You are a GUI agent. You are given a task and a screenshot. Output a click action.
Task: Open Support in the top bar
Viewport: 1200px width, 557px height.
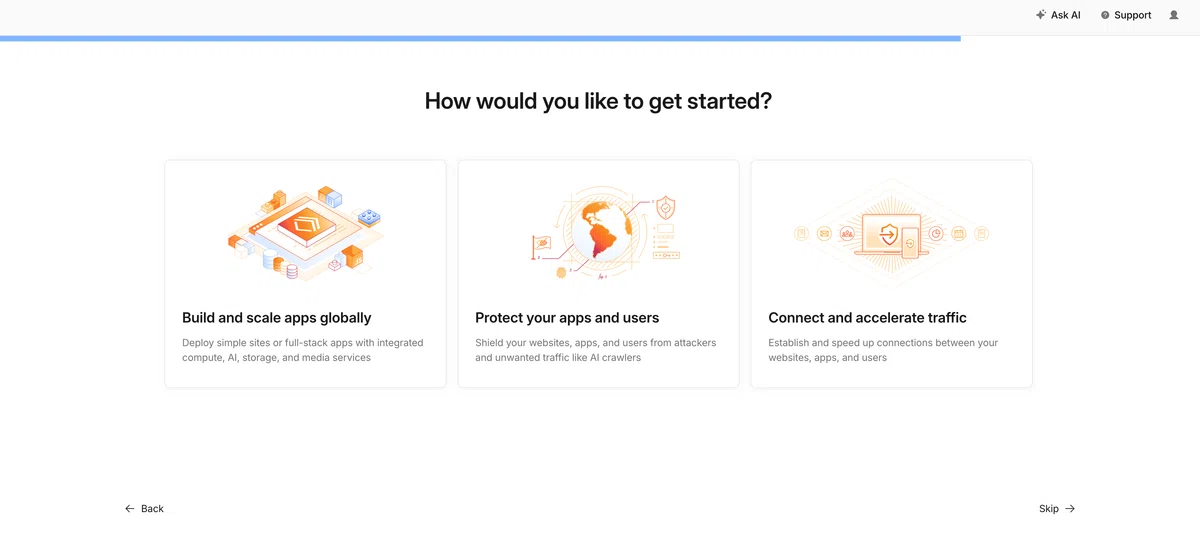(x=1126, y=15)
